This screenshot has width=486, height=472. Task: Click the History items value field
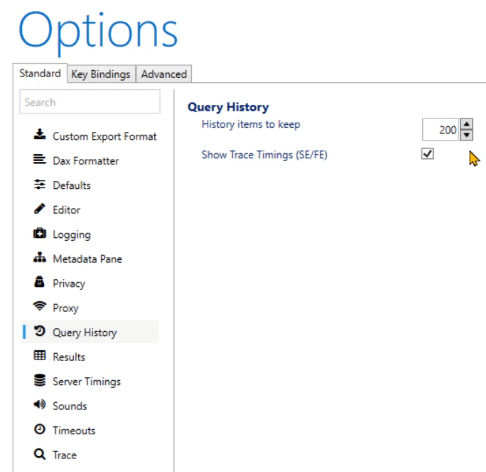coord(440,130)
